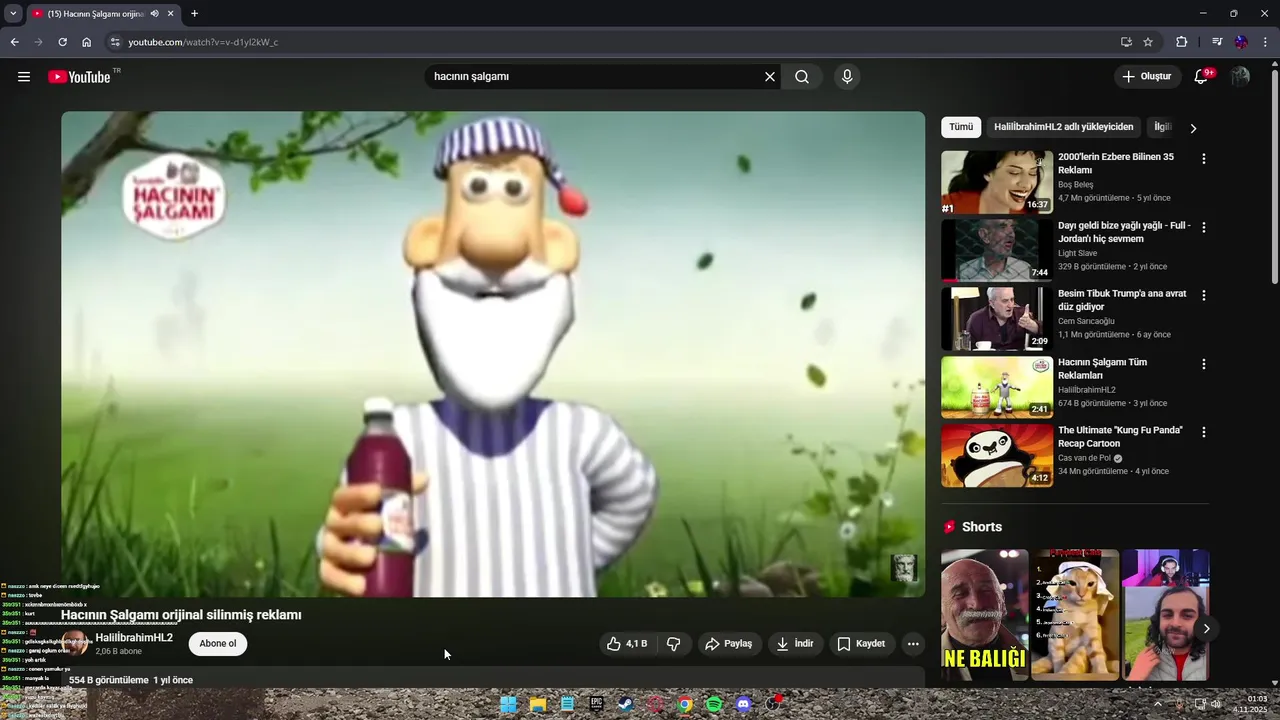
Task: Mute the tab via speaker icon
Action: coord(154,14)
